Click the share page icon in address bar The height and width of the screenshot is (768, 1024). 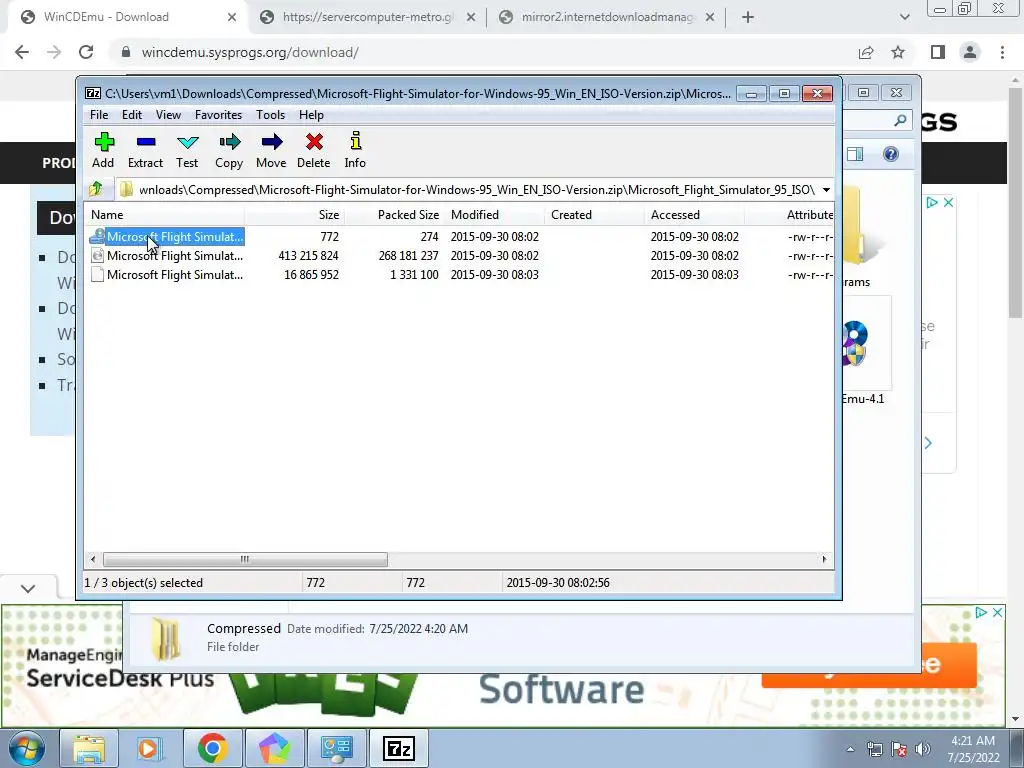866,52
